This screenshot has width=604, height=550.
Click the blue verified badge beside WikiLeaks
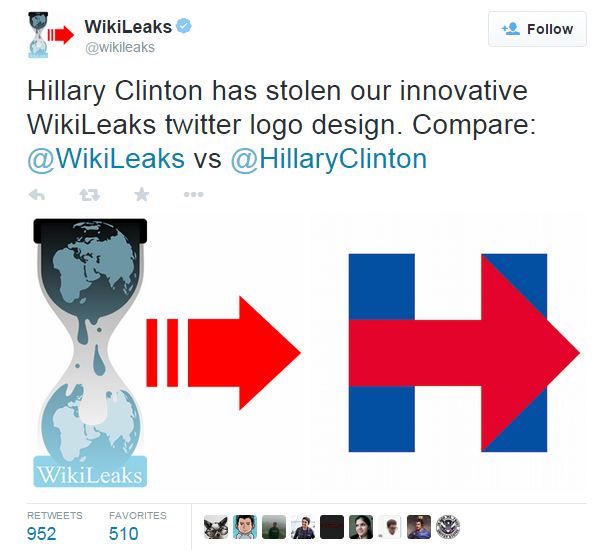click(x=184, y=27)
